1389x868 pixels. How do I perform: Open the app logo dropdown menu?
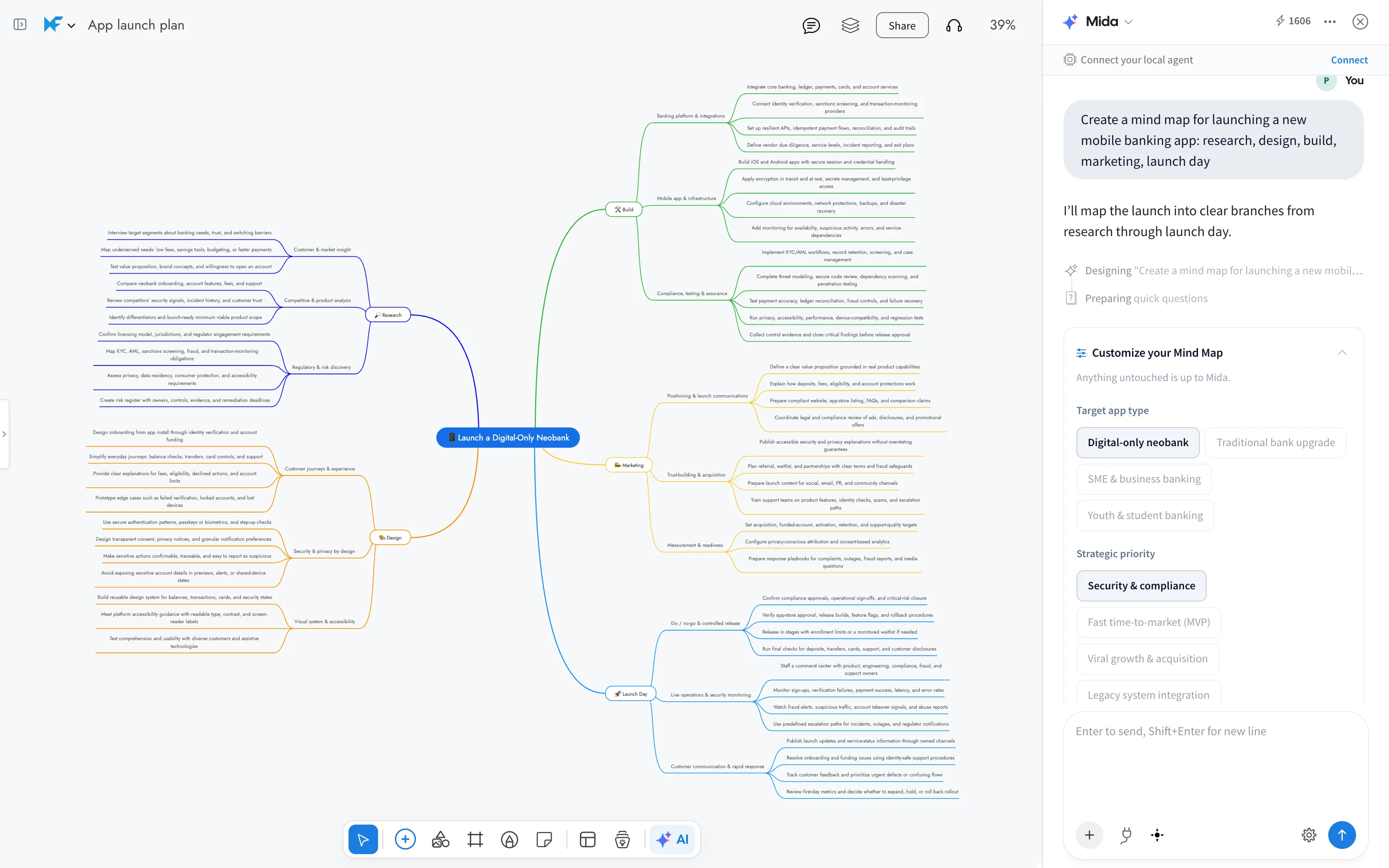[x=59, y=25]
